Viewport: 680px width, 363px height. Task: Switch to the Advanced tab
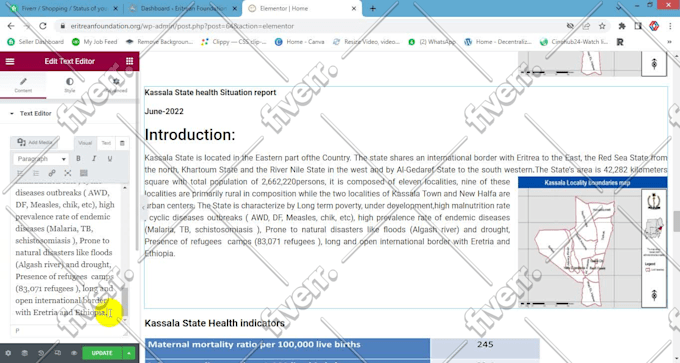click(116, 85)
